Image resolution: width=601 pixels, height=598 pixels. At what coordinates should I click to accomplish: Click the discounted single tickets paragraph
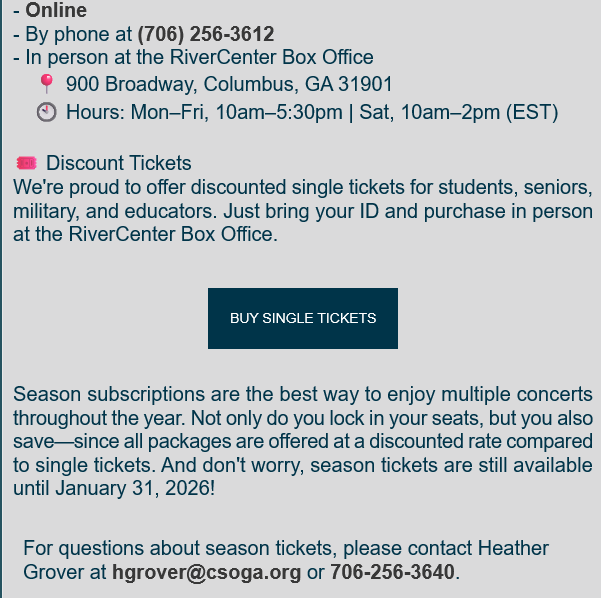click(303, 211)
